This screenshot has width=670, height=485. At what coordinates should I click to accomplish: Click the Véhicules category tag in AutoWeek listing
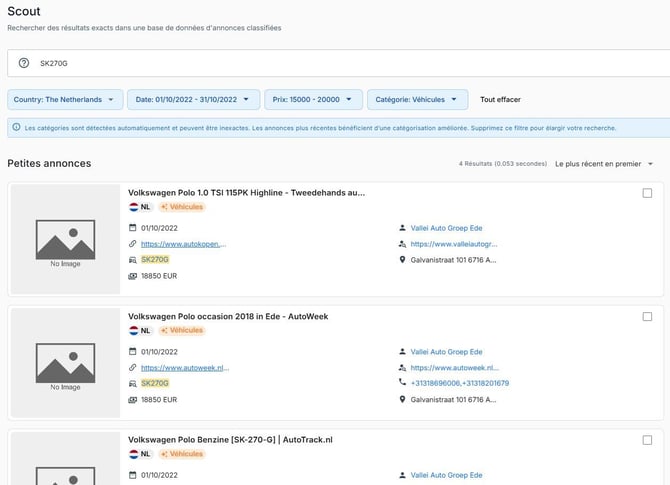182,330
